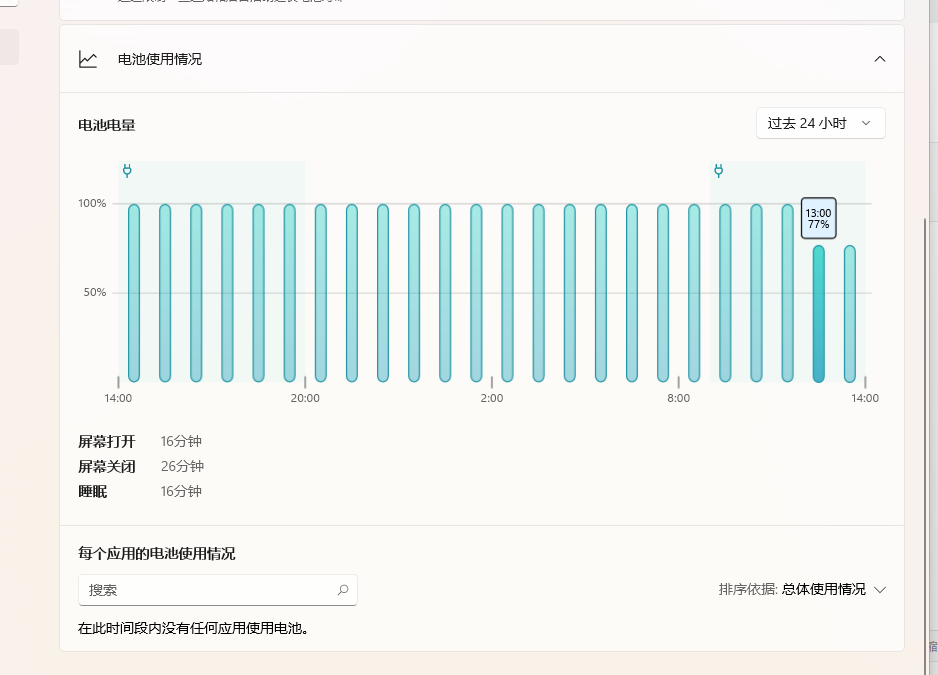This screenshot has height=675, width=938.
Task: Open the 过去 24 小时 time range dropdown
Action: point(820,123)
